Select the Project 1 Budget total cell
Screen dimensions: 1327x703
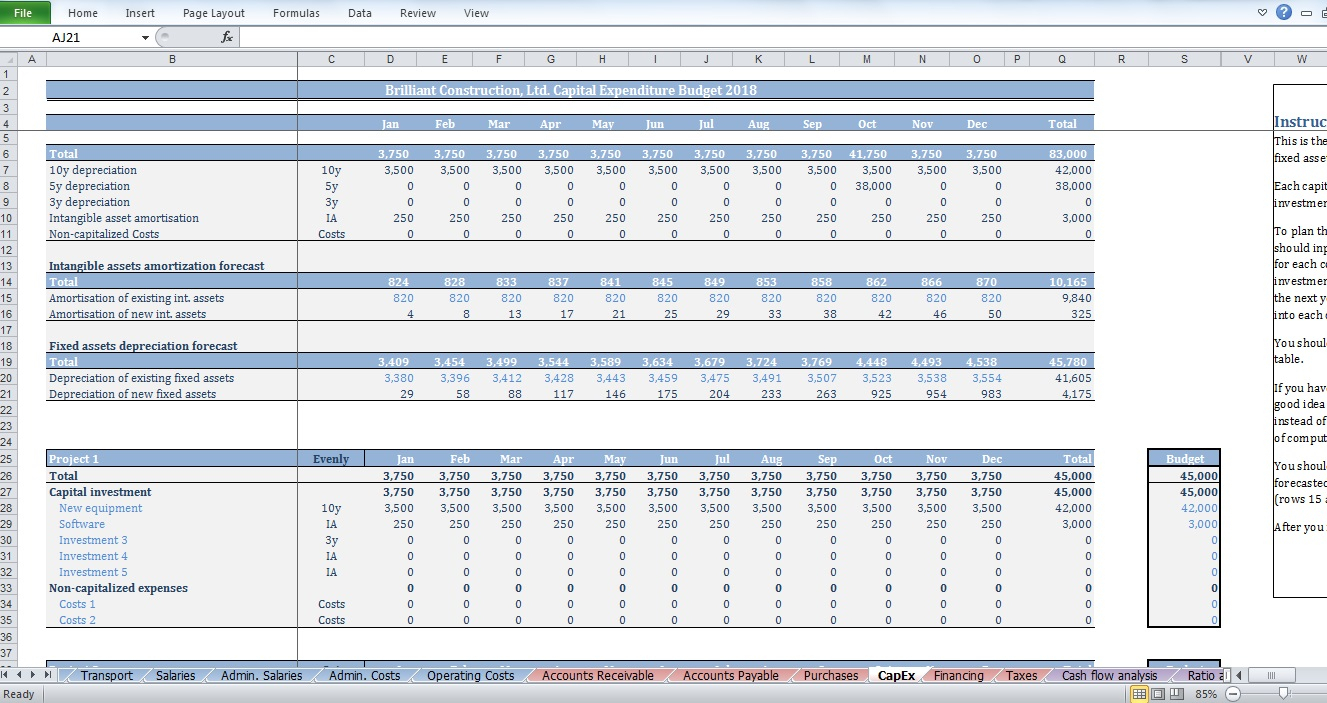[1184, 477]
